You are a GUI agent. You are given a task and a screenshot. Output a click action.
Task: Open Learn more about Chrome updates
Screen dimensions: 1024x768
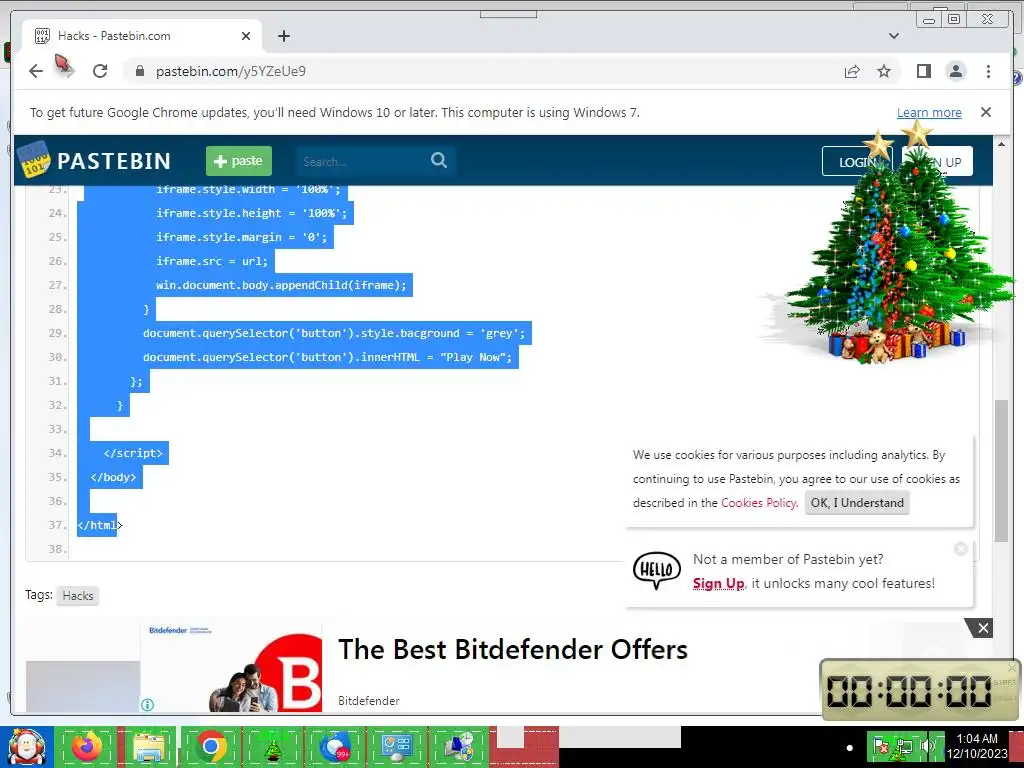(x=929, y=112)
